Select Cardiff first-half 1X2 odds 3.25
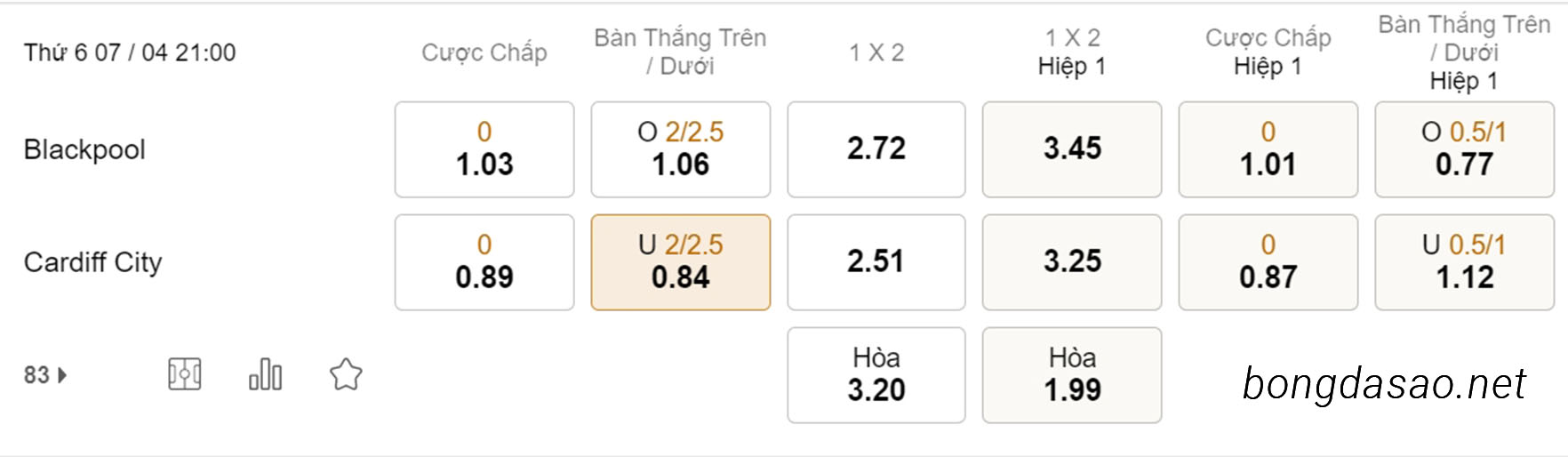 1072,262
